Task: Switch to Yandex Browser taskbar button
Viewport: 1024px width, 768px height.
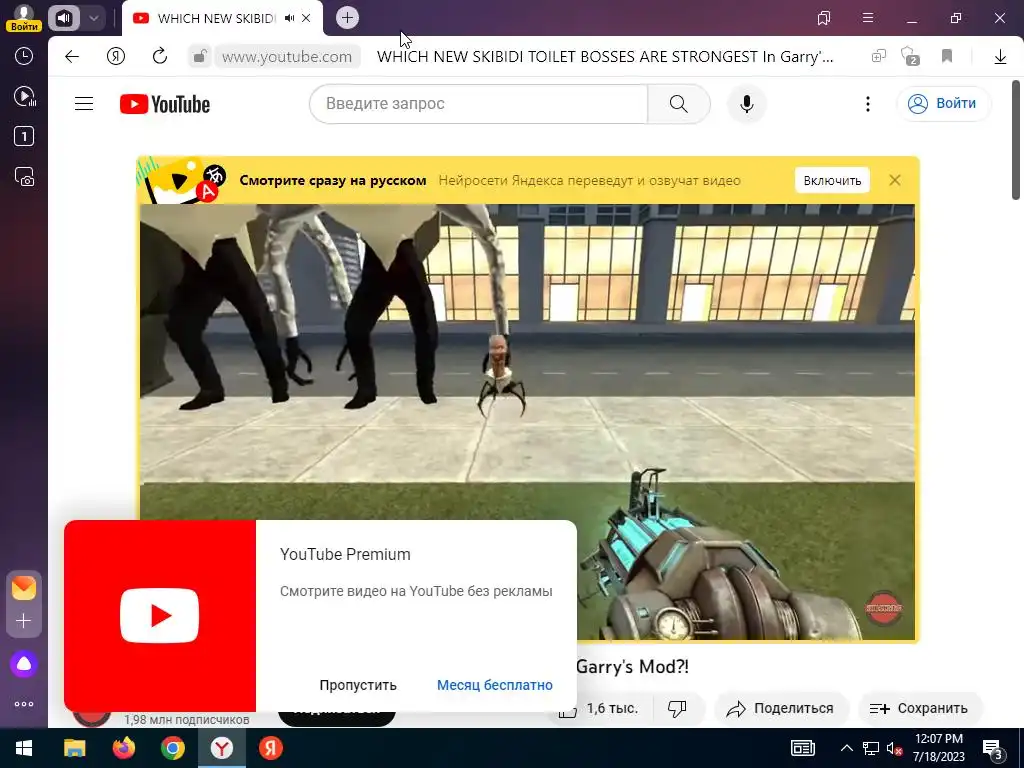Action: (222, 748)
